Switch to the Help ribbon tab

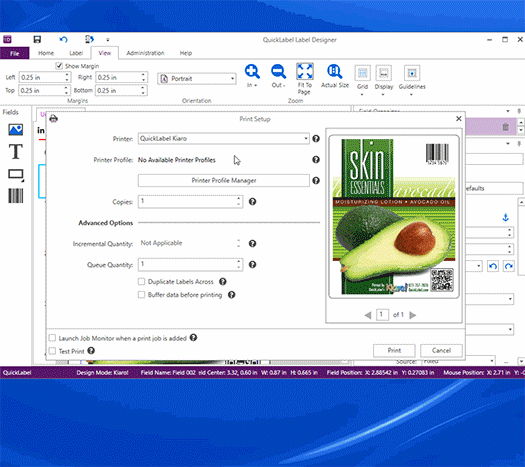(186, 53)
